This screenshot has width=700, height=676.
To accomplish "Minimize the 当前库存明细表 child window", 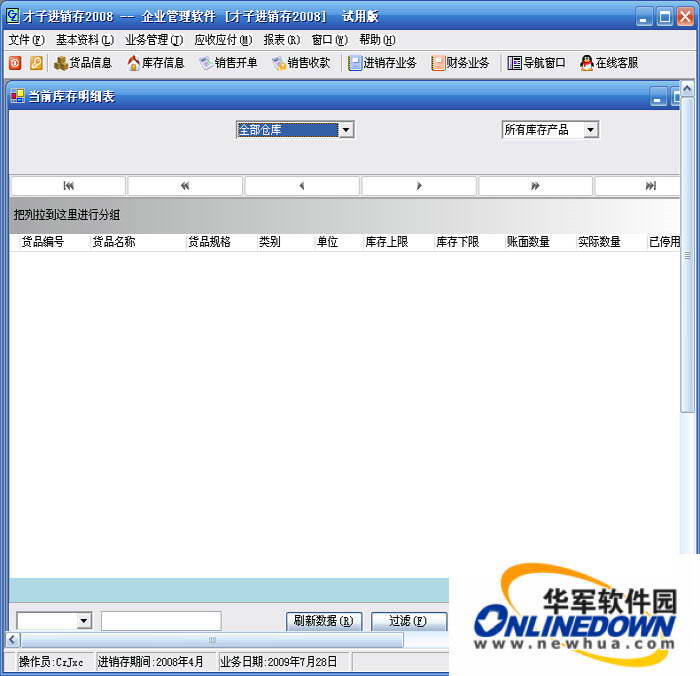I will pyautogui.click(x=657, y=98).
